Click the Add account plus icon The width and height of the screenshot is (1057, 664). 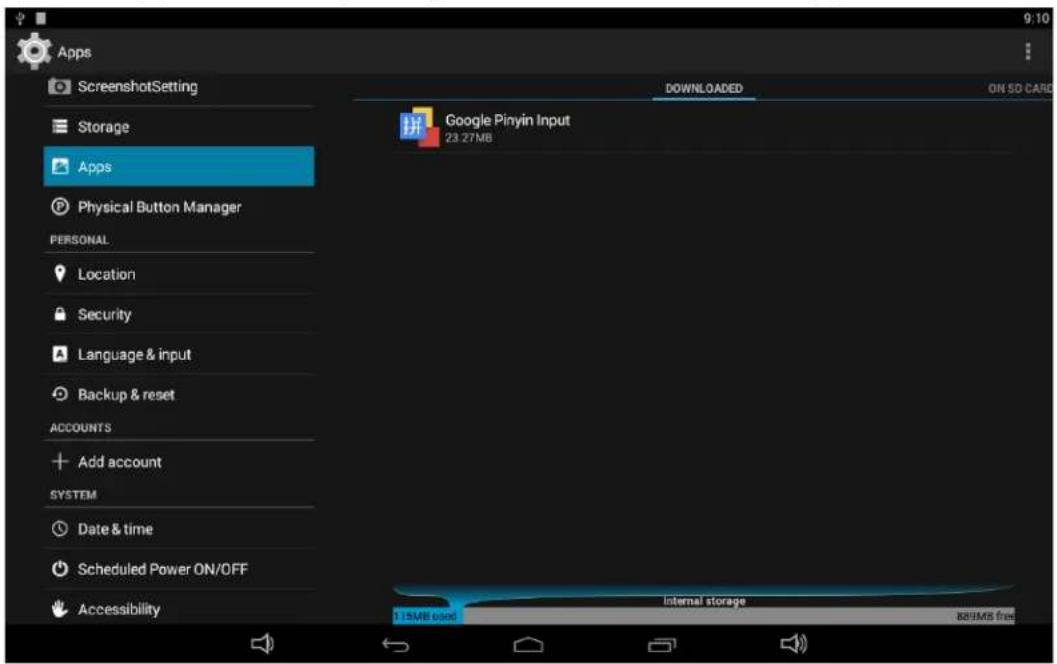coord(60,461)
